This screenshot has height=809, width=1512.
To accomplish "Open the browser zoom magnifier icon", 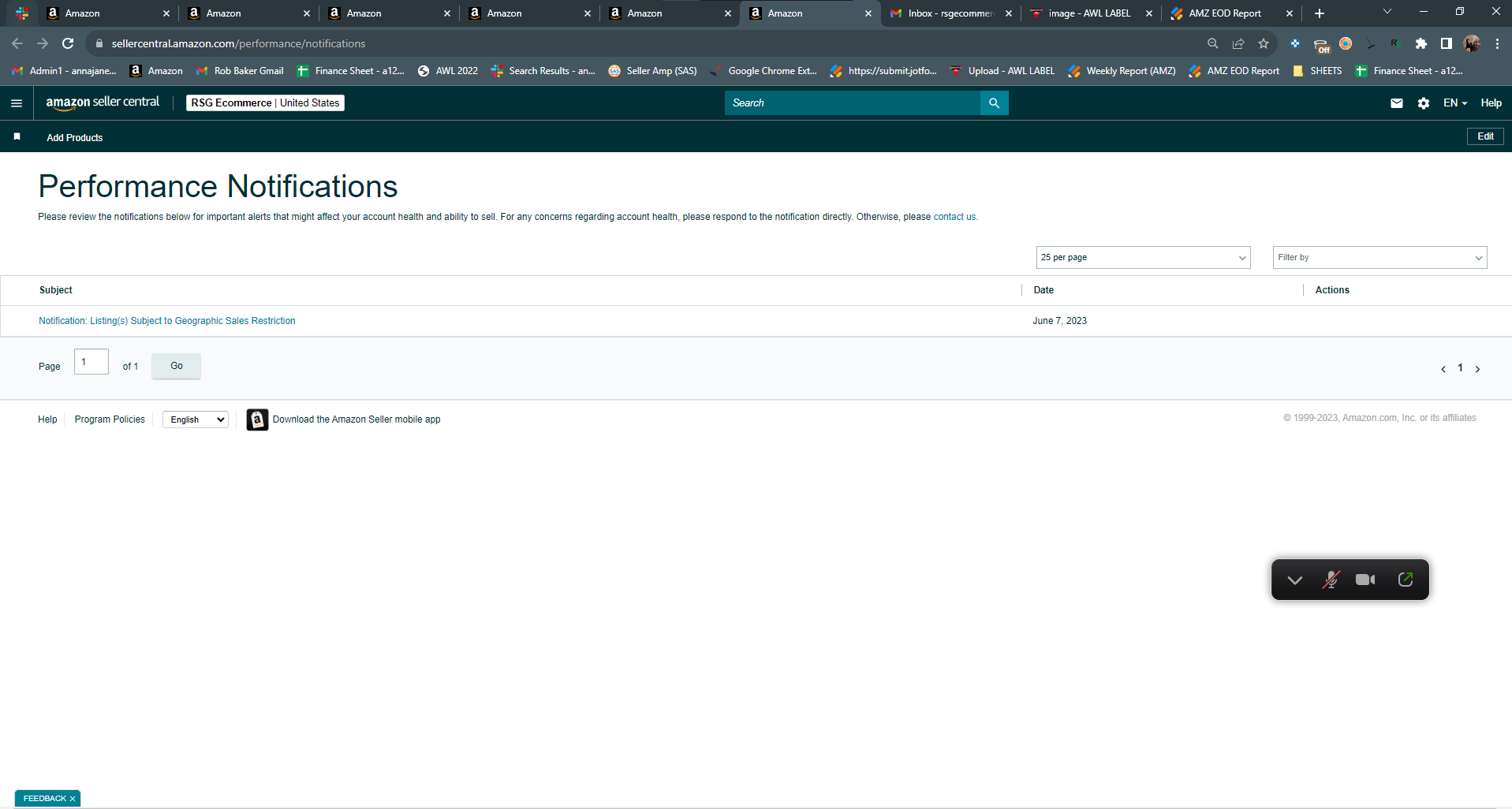I will [x=1213, y=43].
